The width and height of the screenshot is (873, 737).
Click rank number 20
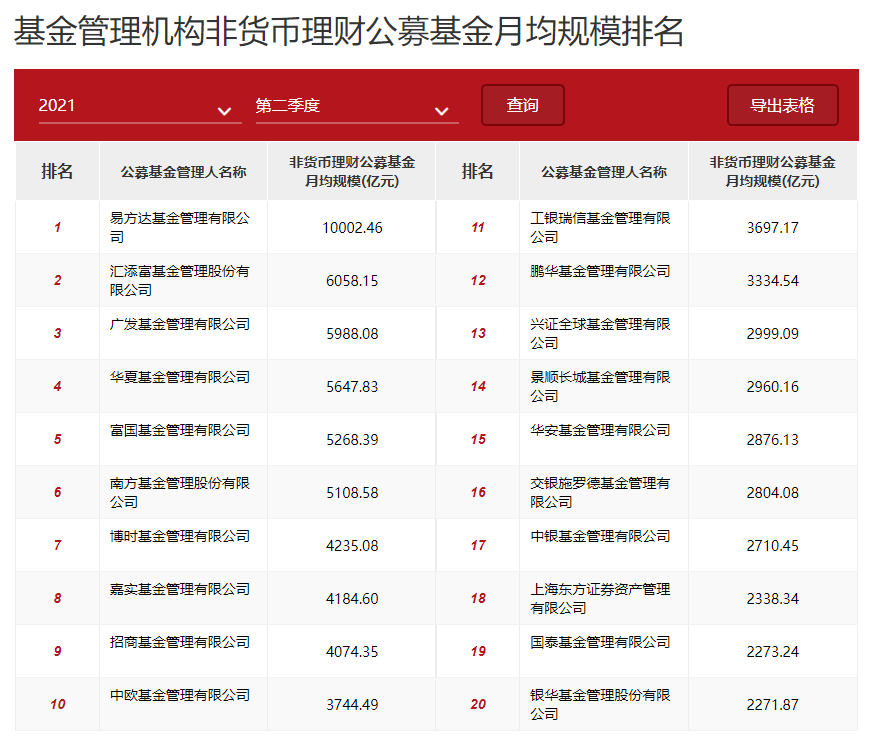point(478,704)
